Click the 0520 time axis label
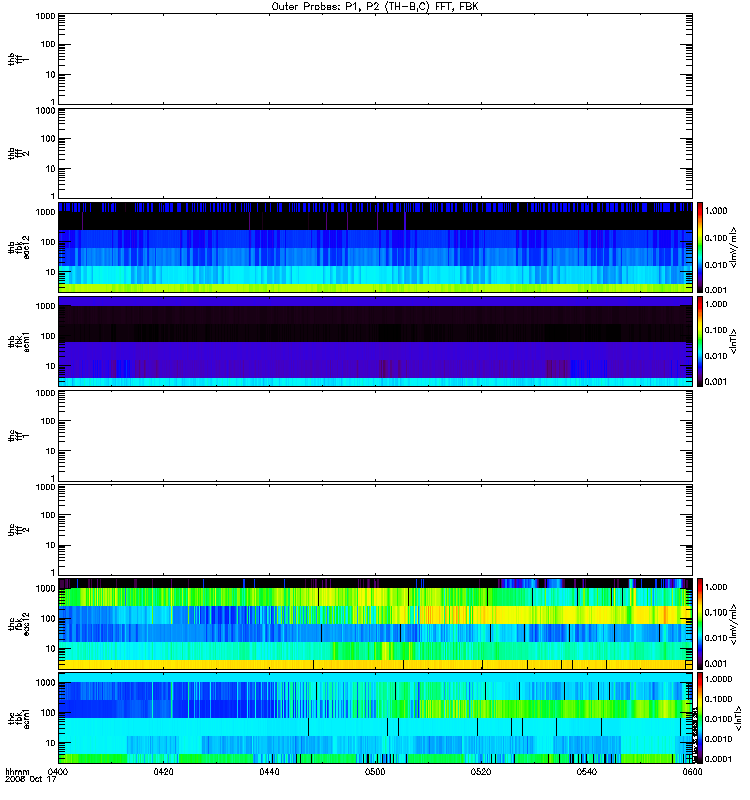Viewport: 750px width, 800px height. tap(481, 772)
